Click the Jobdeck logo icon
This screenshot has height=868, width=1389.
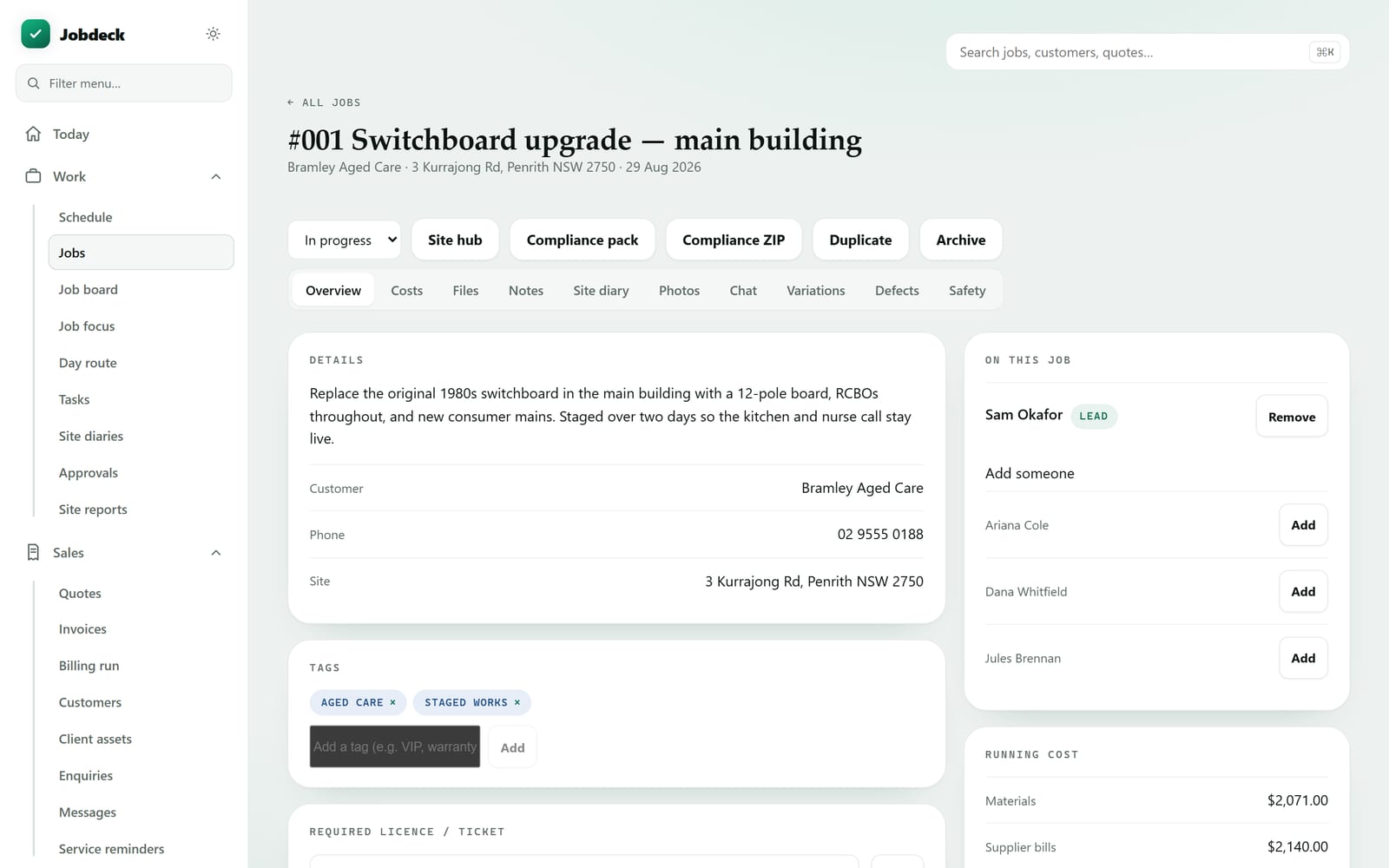(36, 34)
